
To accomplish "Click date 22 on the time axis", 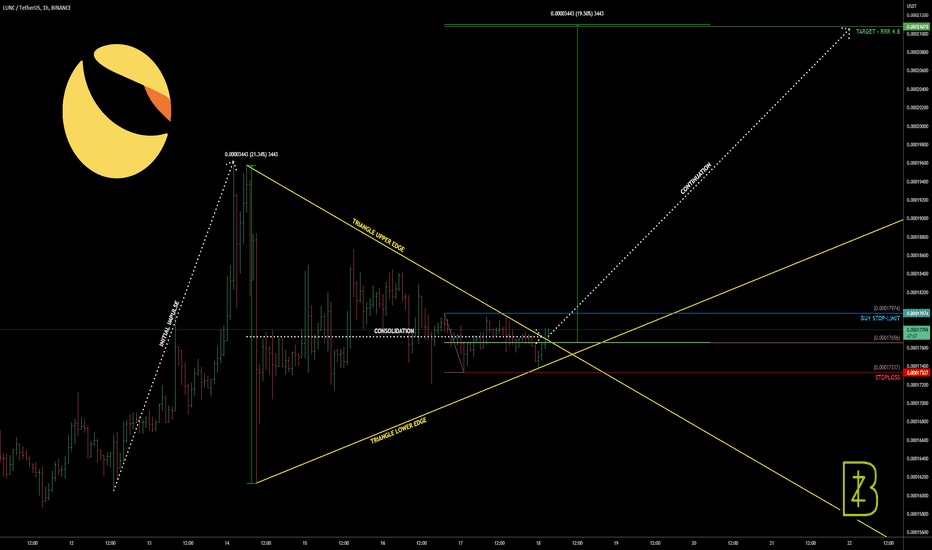I will pyautogui.click(x=849, y=543).
